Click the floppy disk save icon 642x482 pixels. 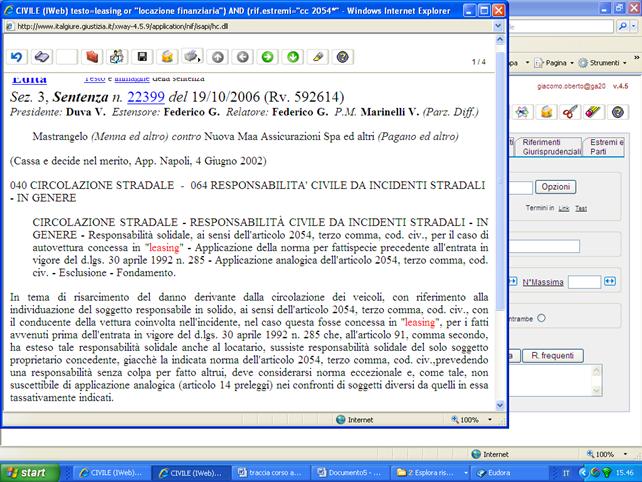pyautogui.click(x=142, y=57)
